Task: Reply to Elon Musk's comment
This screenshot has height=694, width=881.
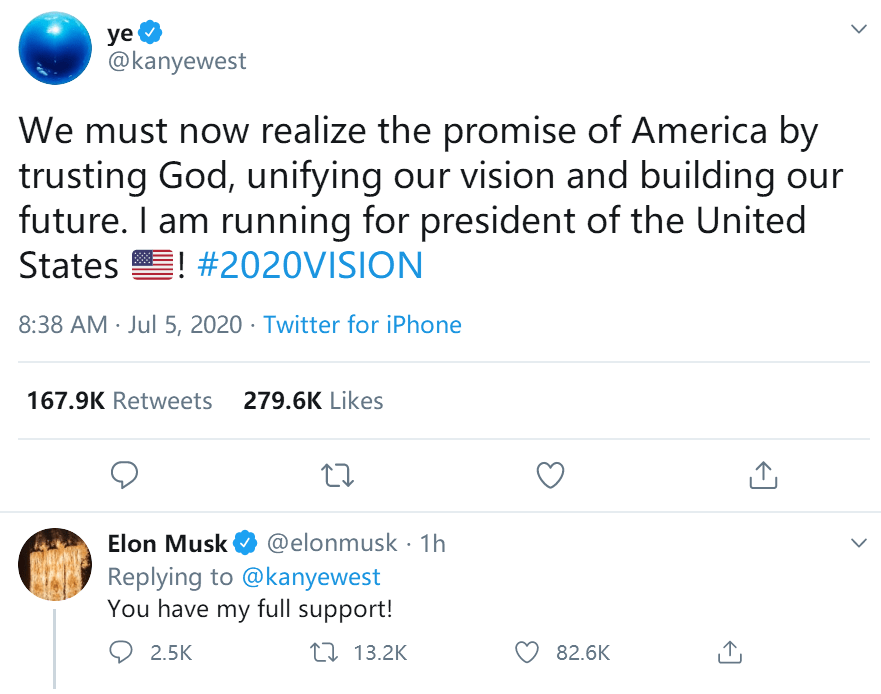Action: tap(121, 652)
